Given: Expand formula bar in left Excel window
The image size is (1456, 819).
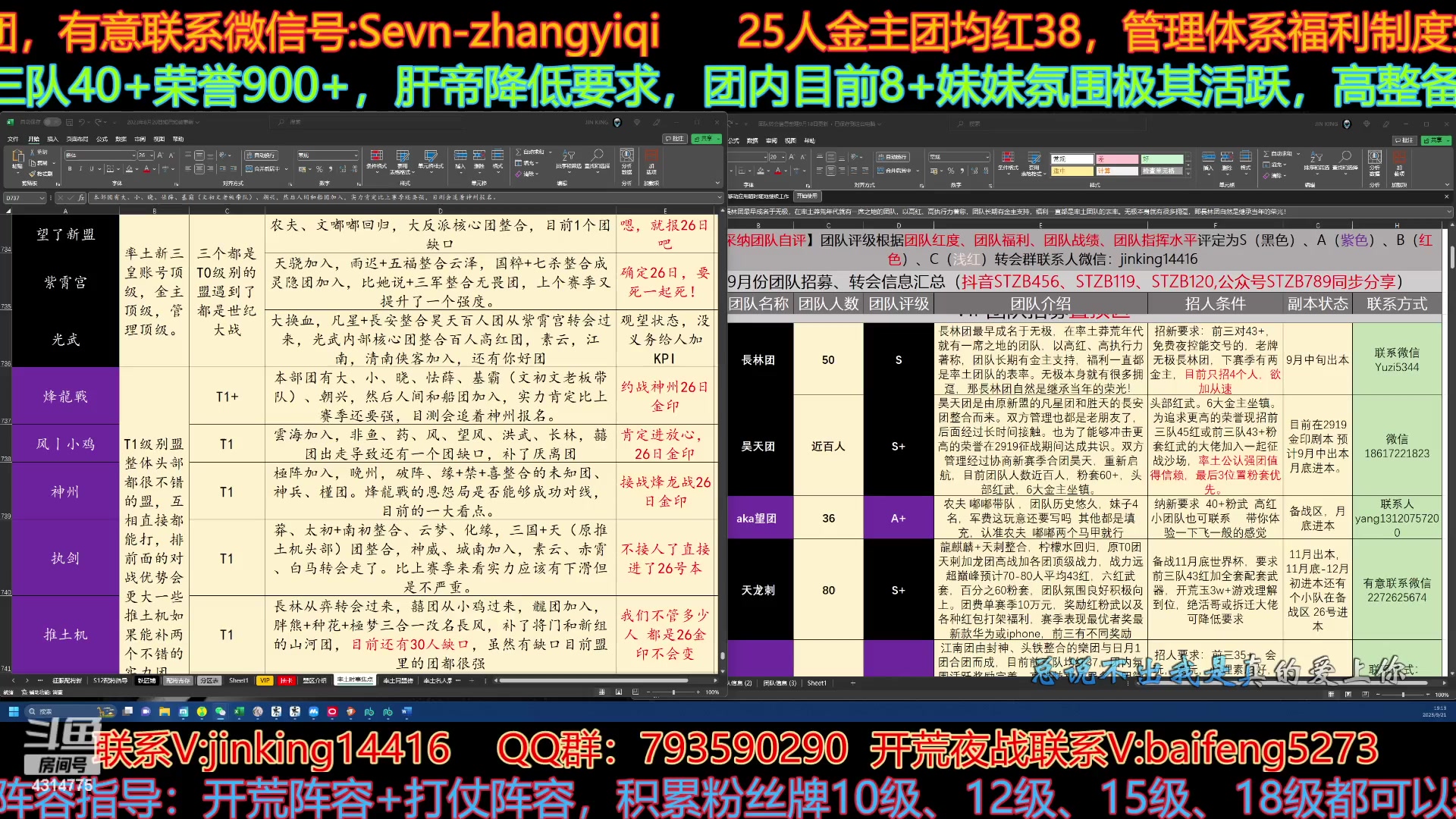Looking at the screenshot, I should click(x=720, y=197).
